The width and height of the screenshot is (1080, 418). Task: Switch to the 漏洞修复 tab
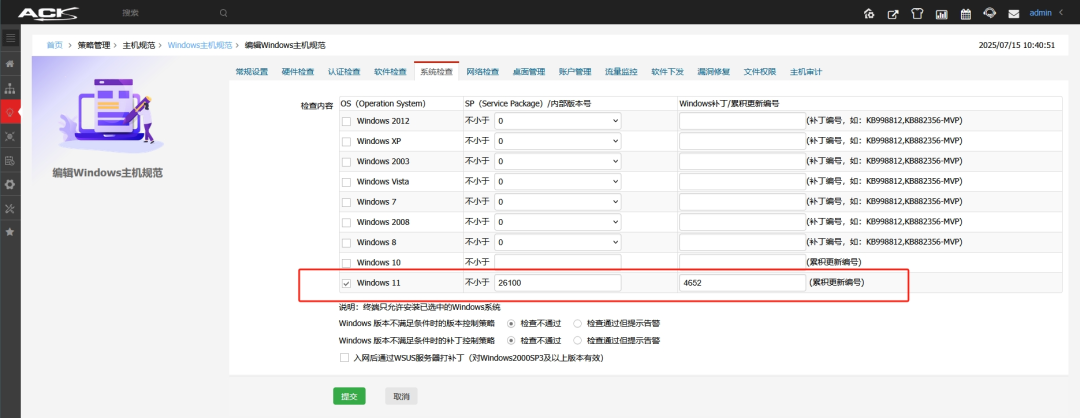click(x=714, y=72)
